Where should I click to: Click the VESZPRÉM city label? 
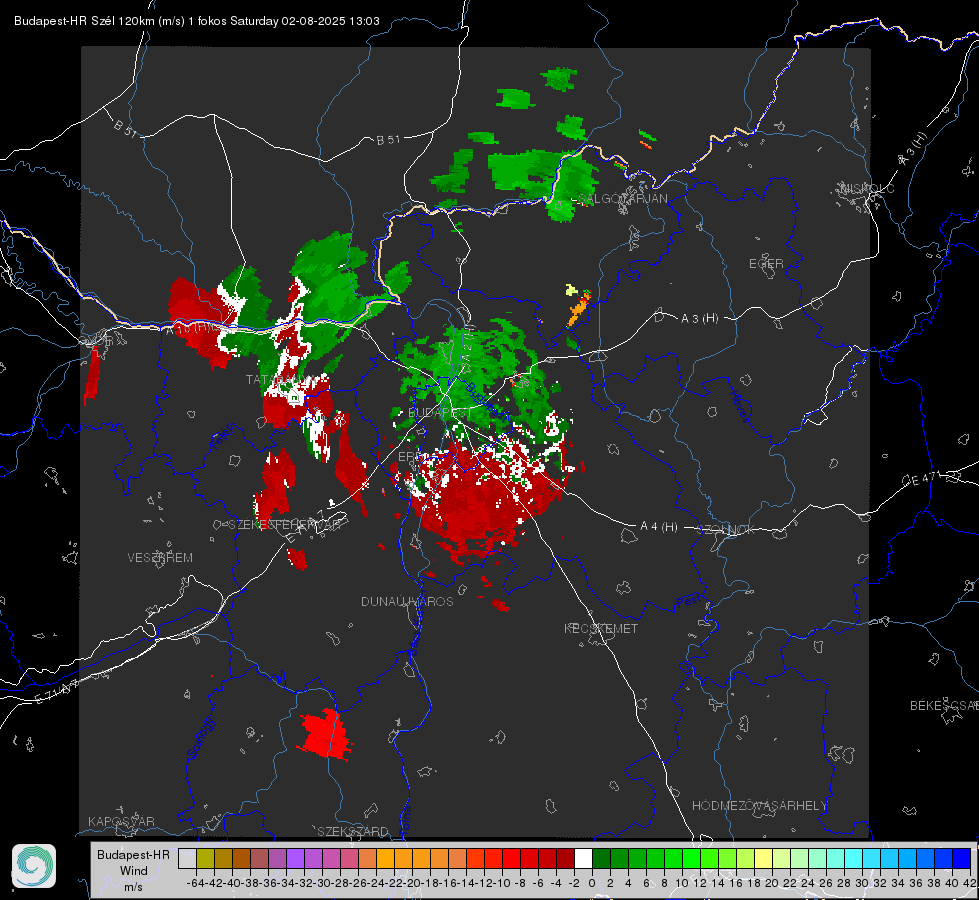(160, 557)
